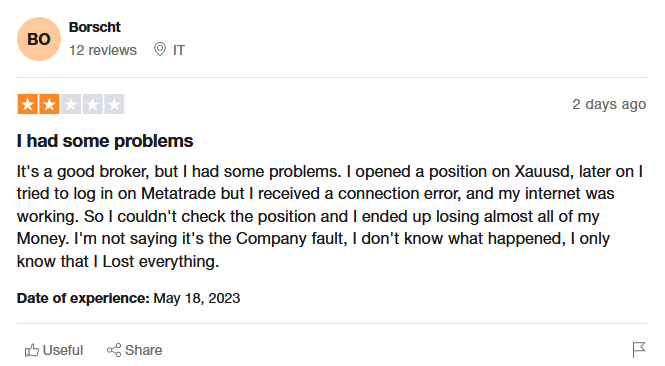Image resolution: width=665 pixels, height=366 pixels.
Task: Click the May 18, 2023 date
Action: 197,298
